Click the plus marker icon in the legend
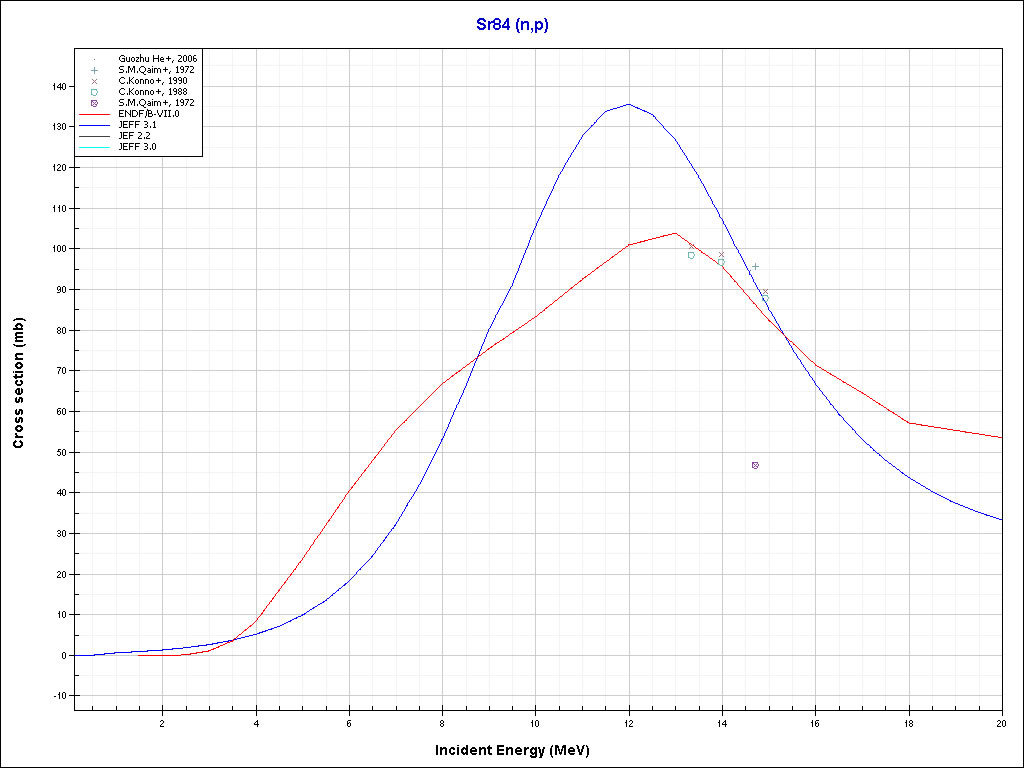This screenshot has height=768, width=1024. (94, 70)
